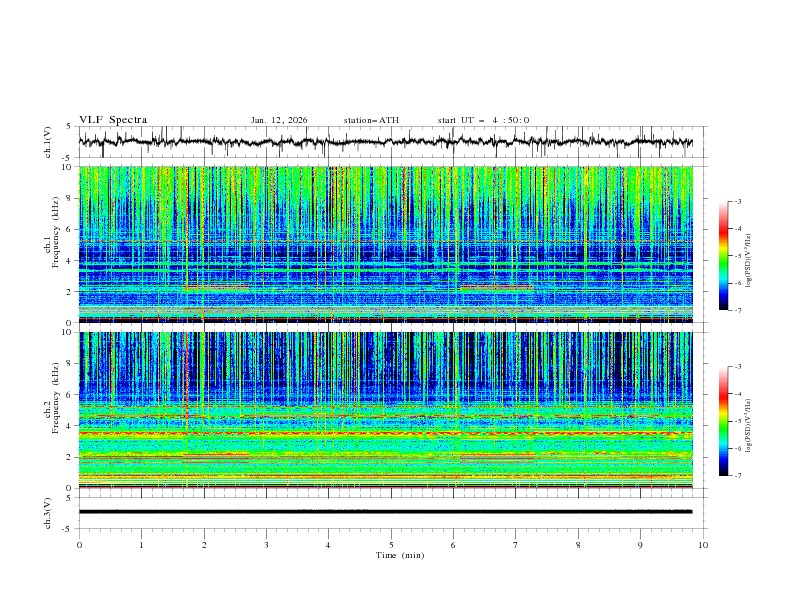
Task: Click the time axis tick label "5"
Action: point(391,545)
